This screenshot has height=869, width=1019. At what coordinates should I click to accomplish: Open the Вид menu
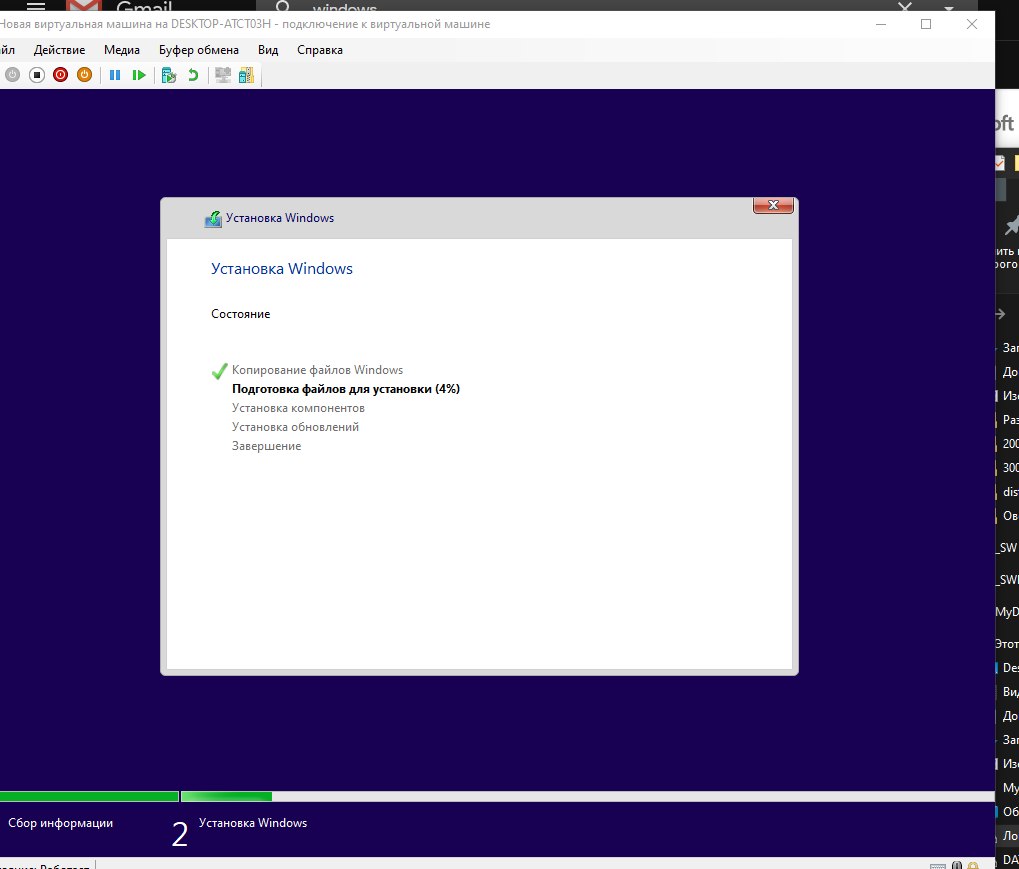tap(268, 50)
